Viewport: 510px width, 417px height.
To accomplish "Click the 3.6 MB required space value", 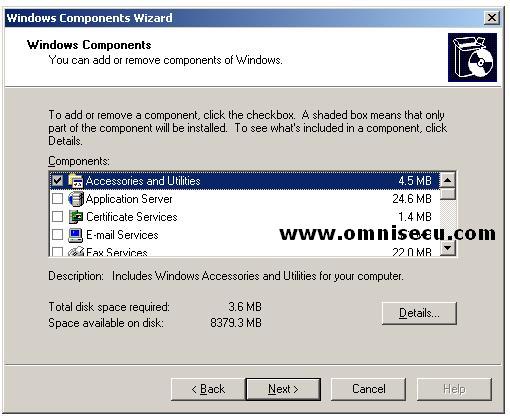I will pyautogui.click(x=245, y=307).
